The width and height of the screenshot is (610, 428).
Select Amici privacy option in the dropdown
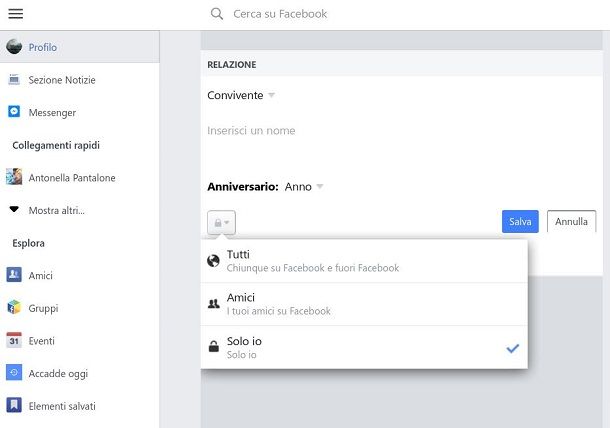pyautogui.click(x=364, y=304)
